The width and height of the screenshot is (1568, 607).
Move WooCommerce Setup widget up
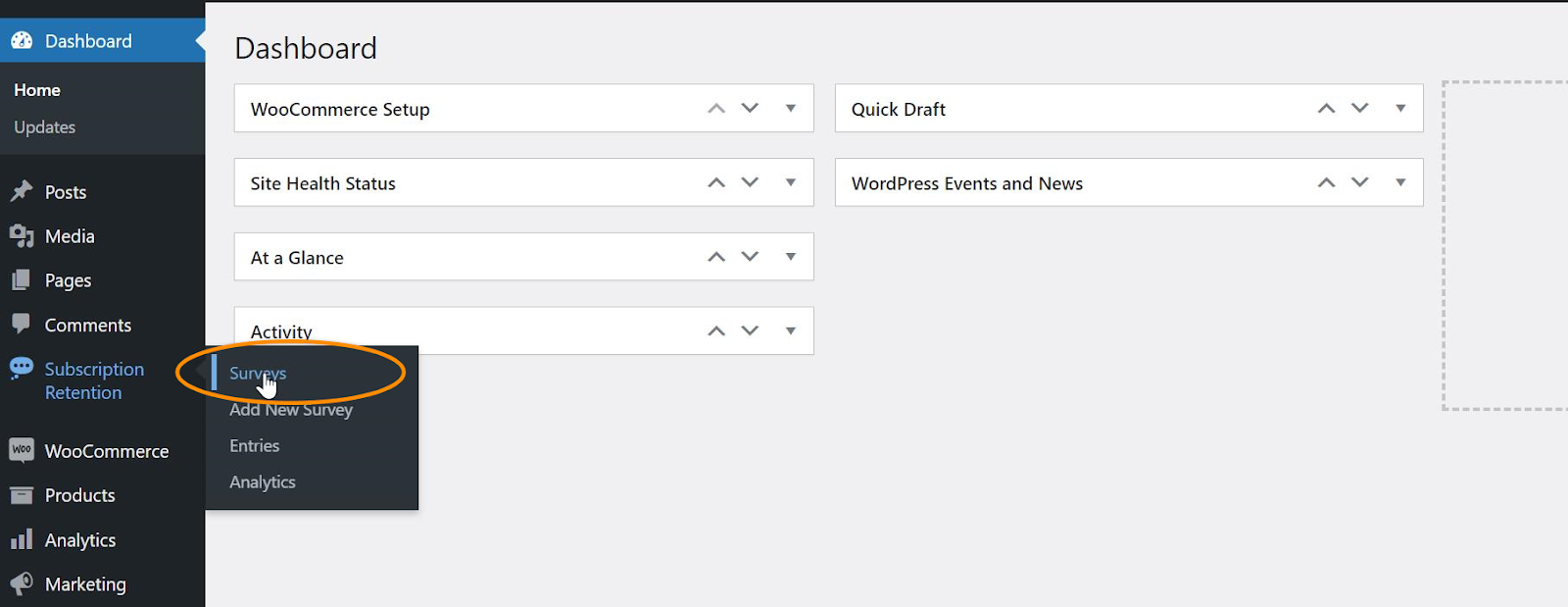716,109
